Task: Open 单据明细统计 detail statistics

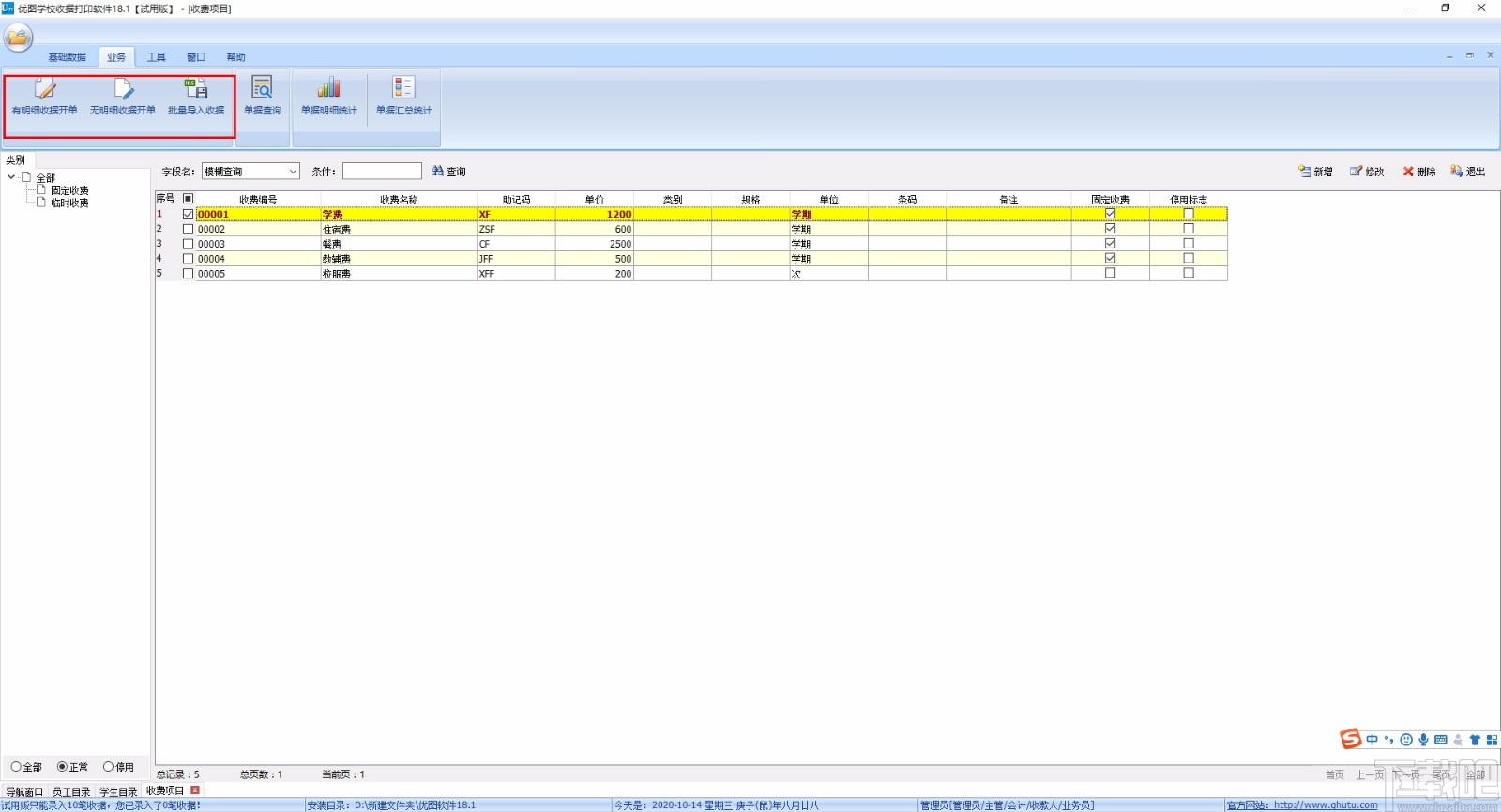Action: pyautogui.click(x=329, y=98)
